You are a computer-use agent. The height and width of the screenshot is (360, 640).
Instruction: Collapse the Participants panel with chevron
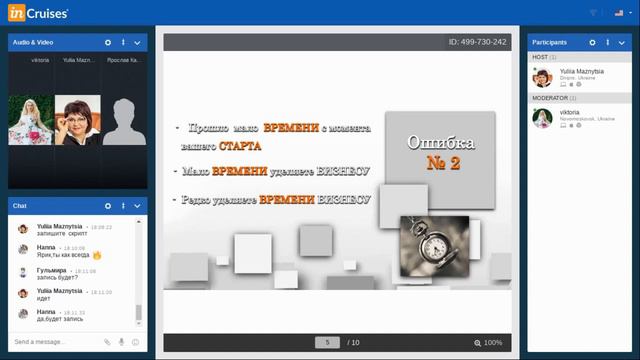point(622,43)
